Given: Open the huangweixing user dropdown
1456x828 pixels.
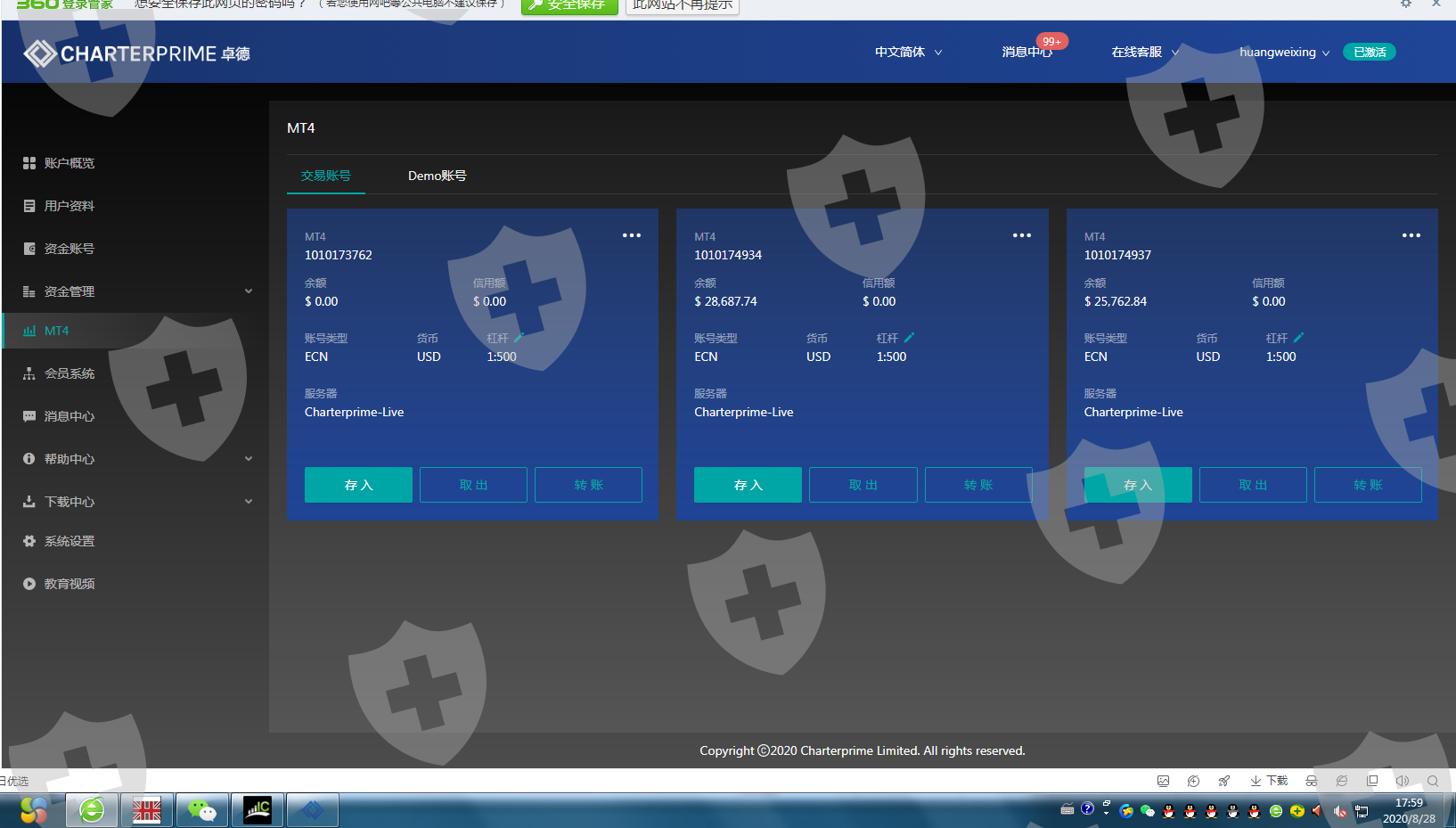Looking at the screenshot, I should click(1283, 53).
